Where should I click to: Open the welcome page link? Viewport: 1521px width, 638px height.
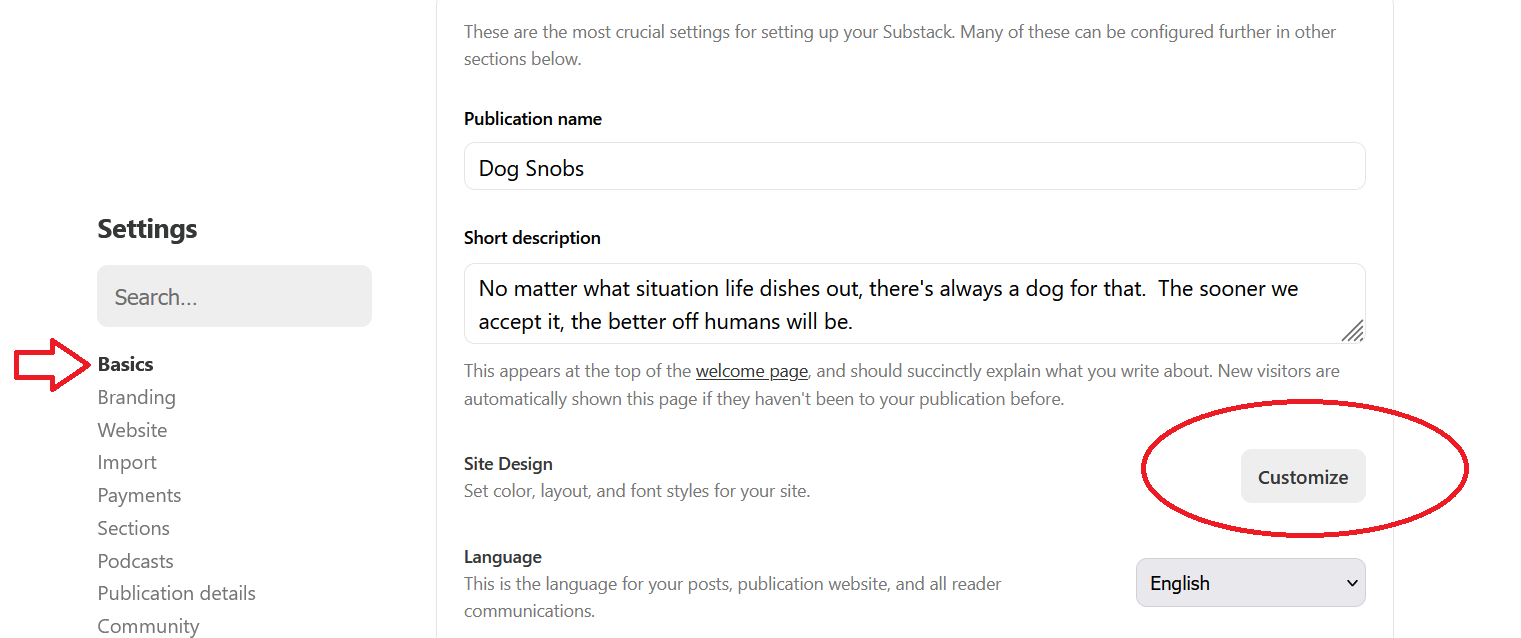click(751, 370)
